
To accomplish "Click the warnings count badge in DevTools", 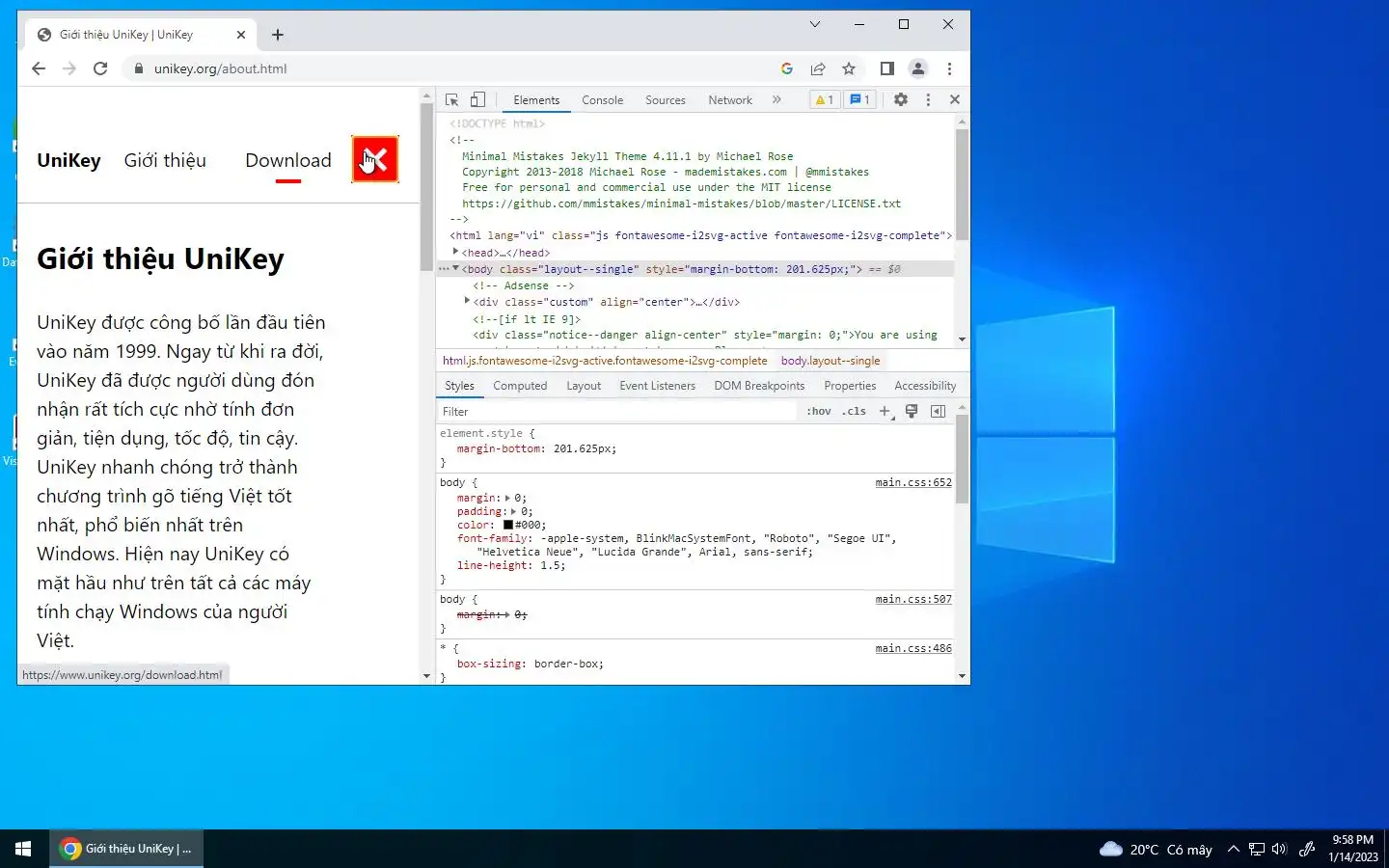I will point(824,99).
